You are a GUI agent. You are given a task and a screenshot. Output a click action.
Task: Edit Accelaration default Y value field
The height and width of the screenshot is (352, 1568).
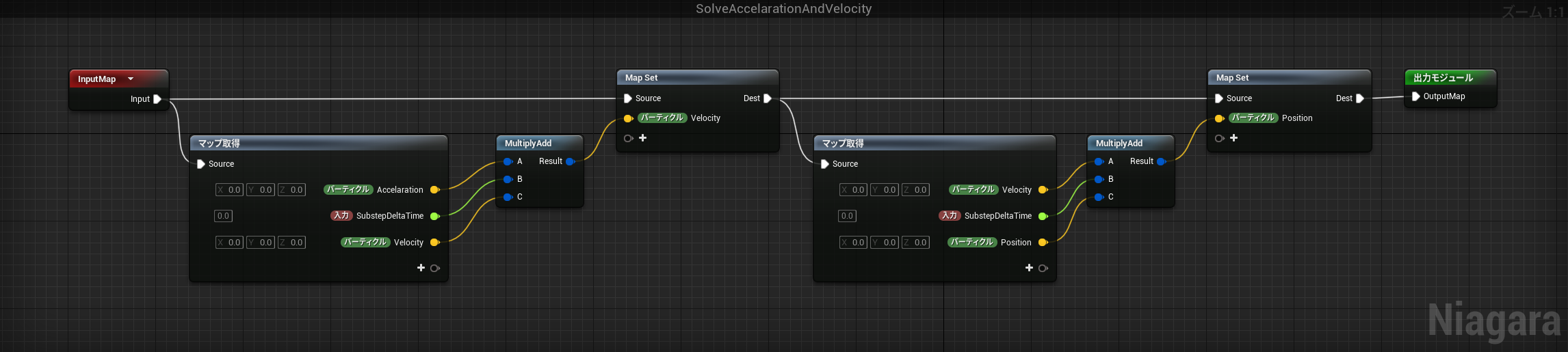(x=261, y=190)
